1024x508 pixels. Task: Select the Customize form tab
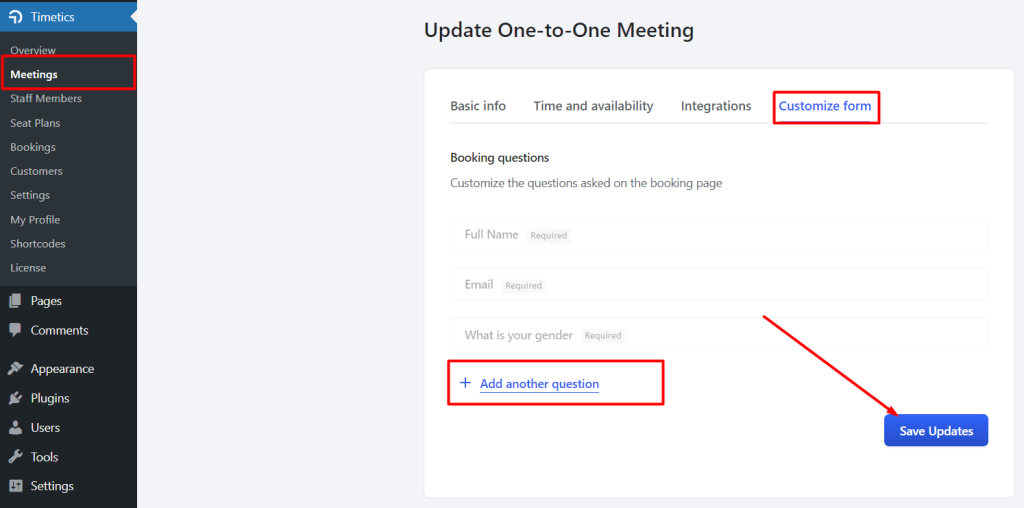[825, 106]
